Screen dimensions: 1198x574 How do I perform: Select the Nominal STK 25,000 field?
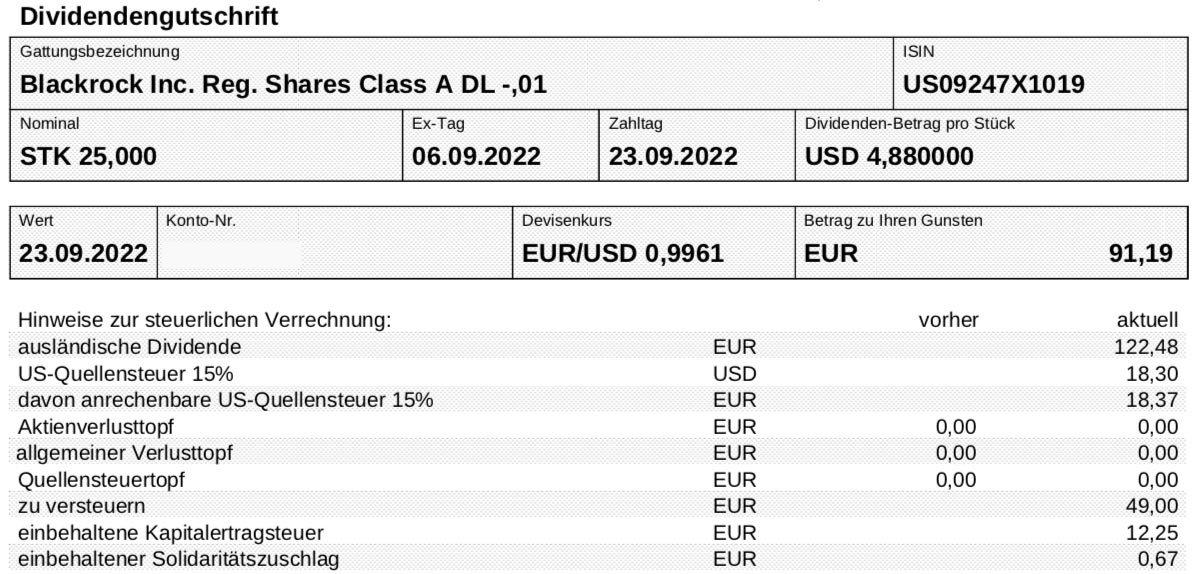click(x=206, y=144)
